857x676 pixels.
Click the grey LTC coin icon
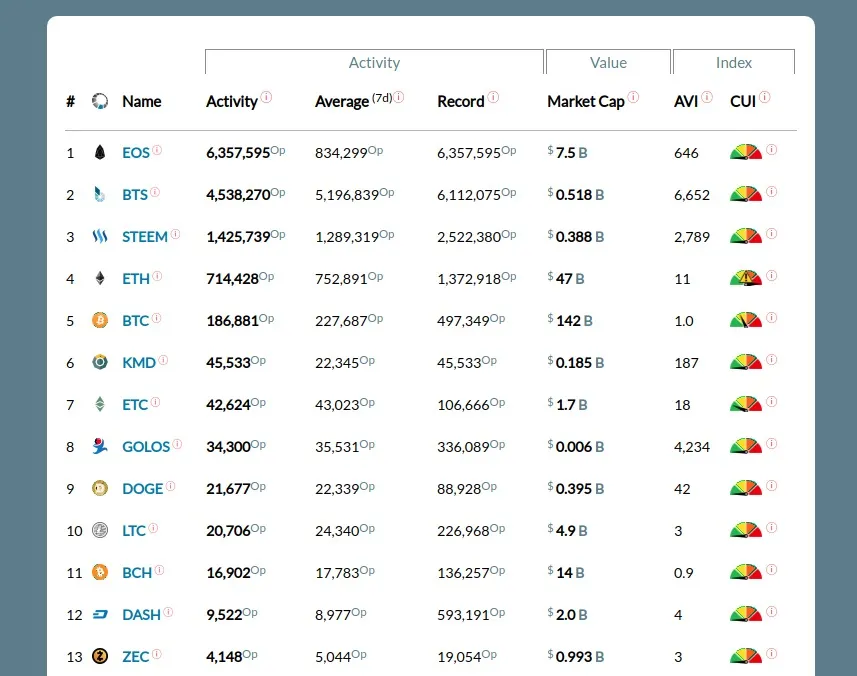(x=99, y=530)
